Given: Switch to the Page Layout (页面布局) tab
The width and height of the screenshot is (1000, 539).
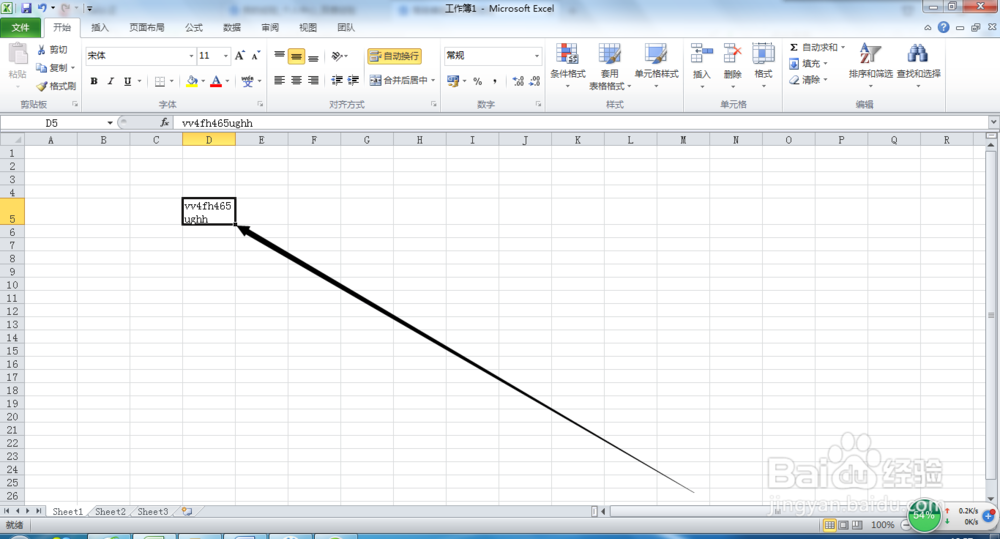Looking at the screenshot, I should (147, 27).
